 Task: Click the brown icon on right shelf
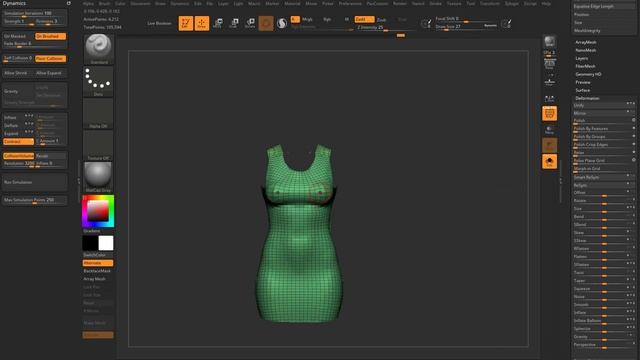pos(549,145)
